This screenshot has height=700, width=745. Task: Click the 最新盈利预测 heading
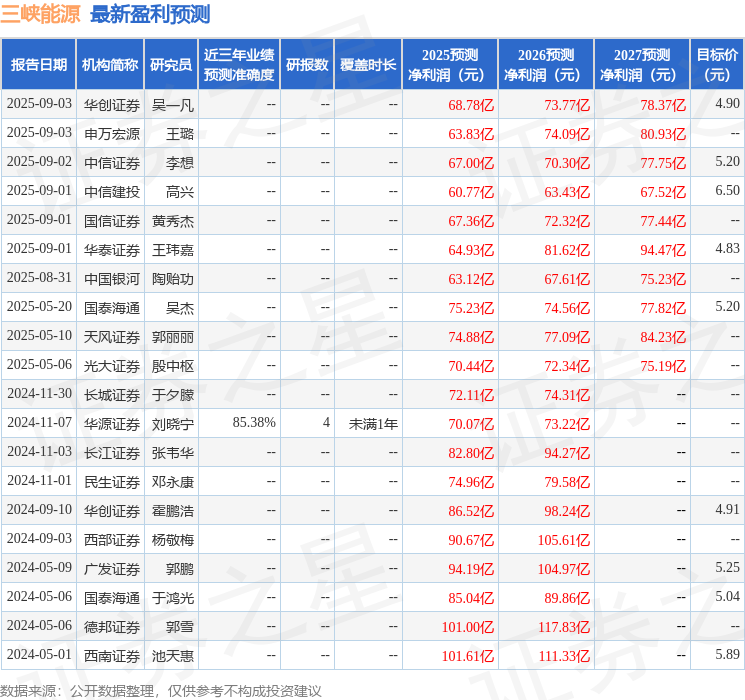coord(150,14)
